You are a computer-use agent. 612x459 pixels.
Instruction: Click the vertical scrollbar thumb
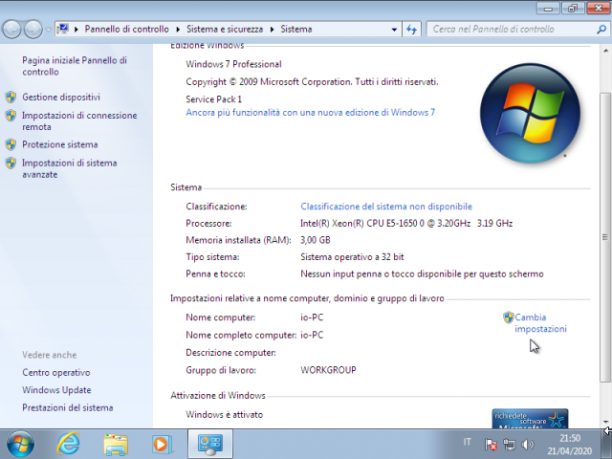605,237
